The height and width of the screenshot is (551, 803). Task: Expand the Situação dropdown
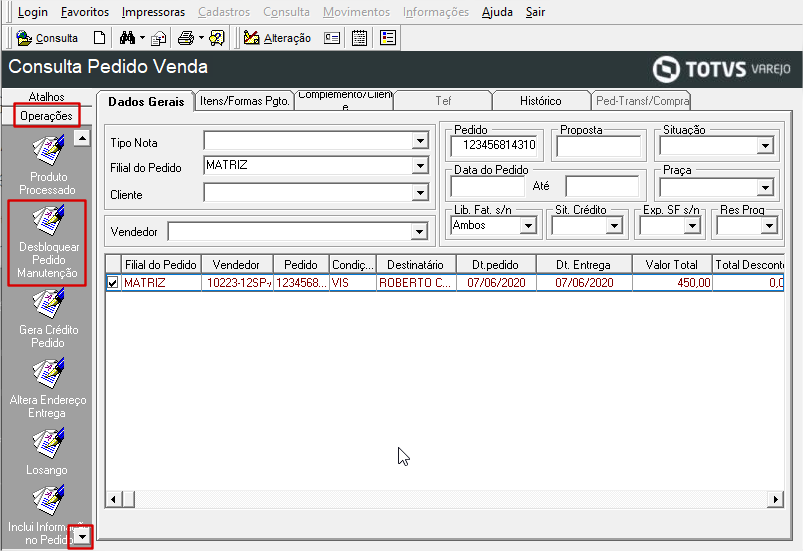(765, 145)
